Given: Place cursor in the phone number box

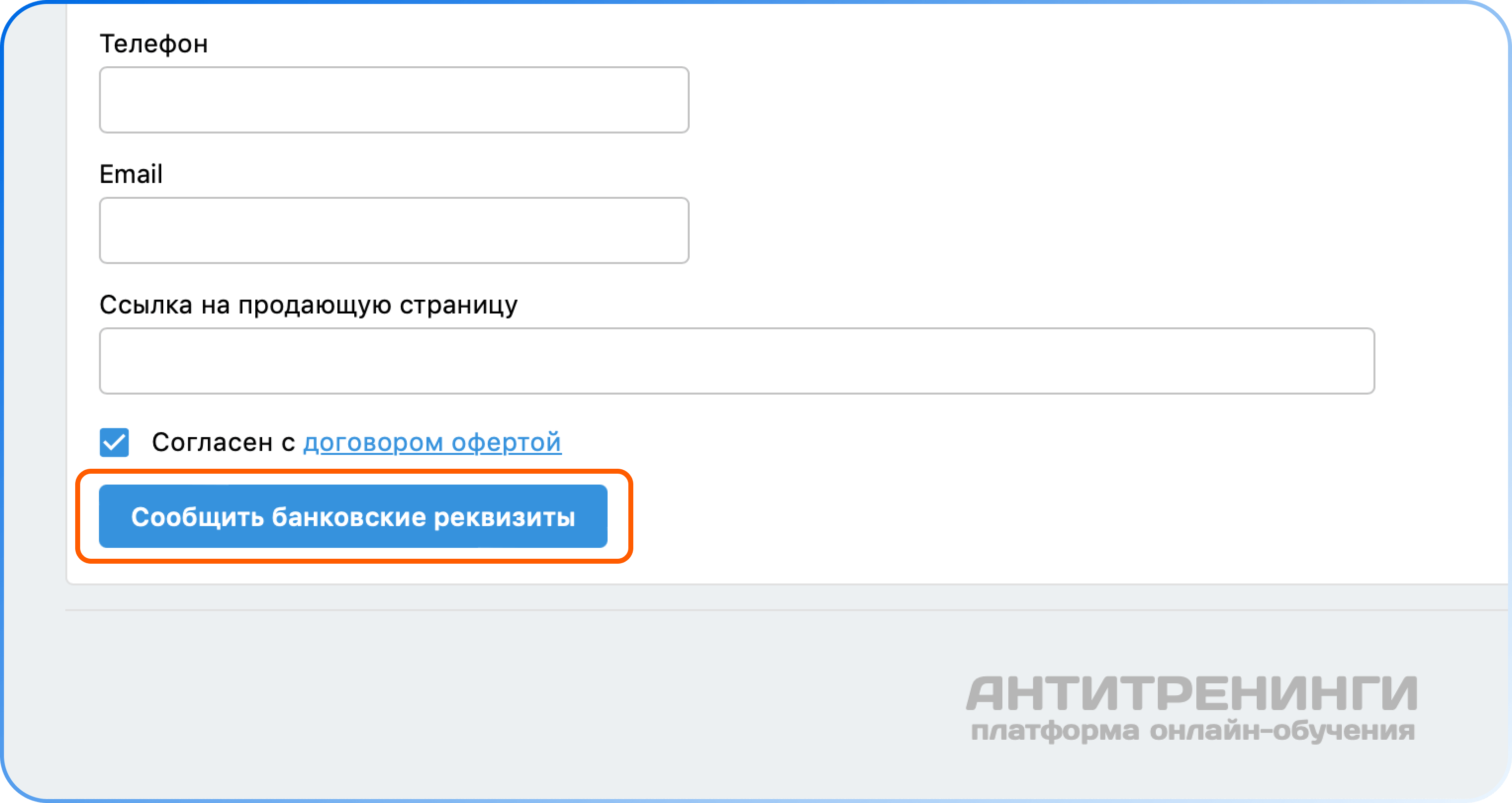Looking at the screenshot, I should 394,100.
